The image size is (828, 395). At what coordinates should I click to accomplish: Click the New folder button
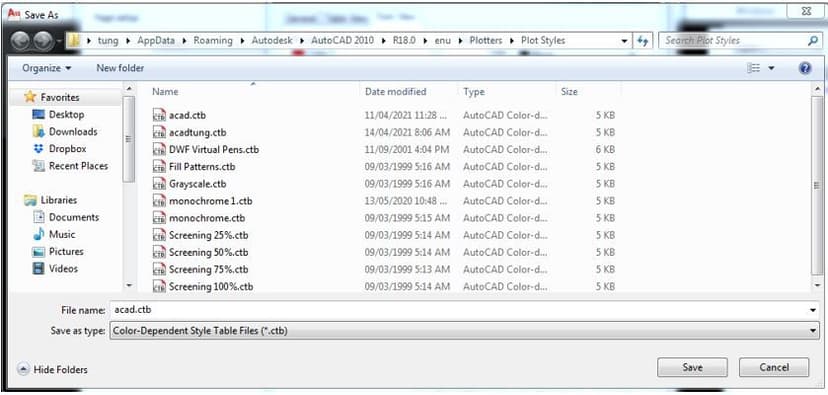[x=120, y=68]
